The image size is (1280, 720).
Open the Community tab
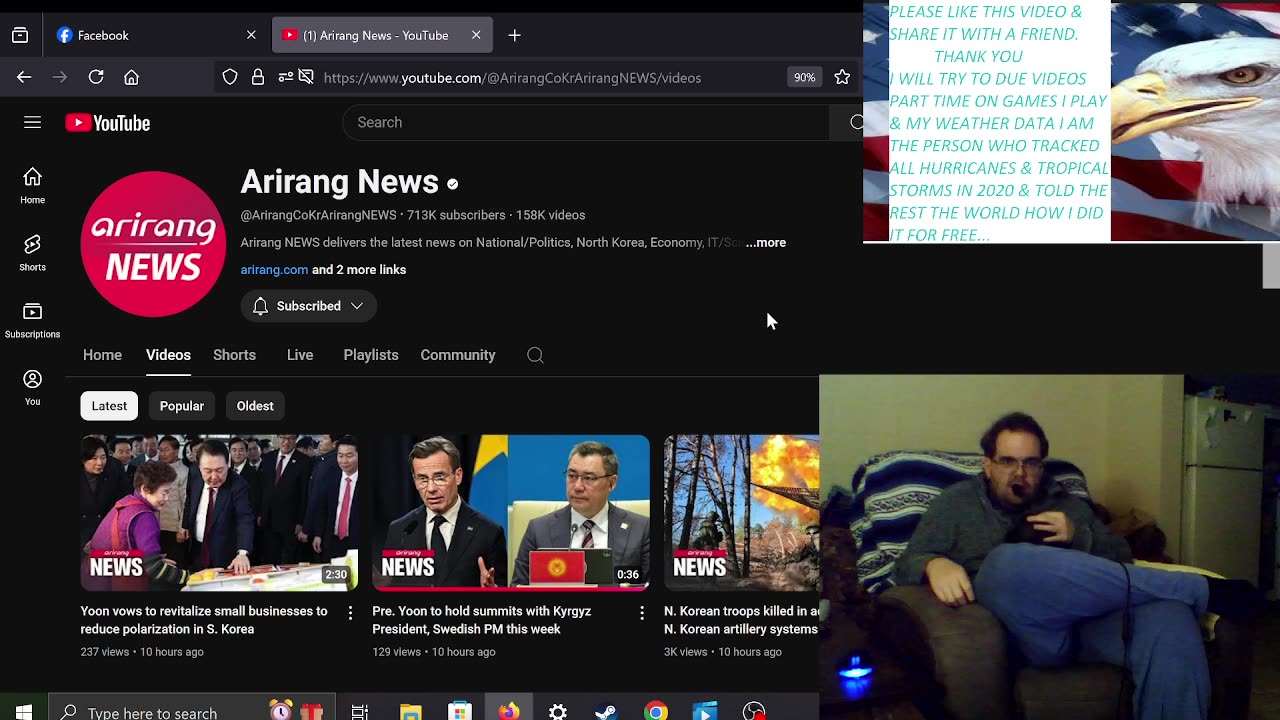click(458, 355)
